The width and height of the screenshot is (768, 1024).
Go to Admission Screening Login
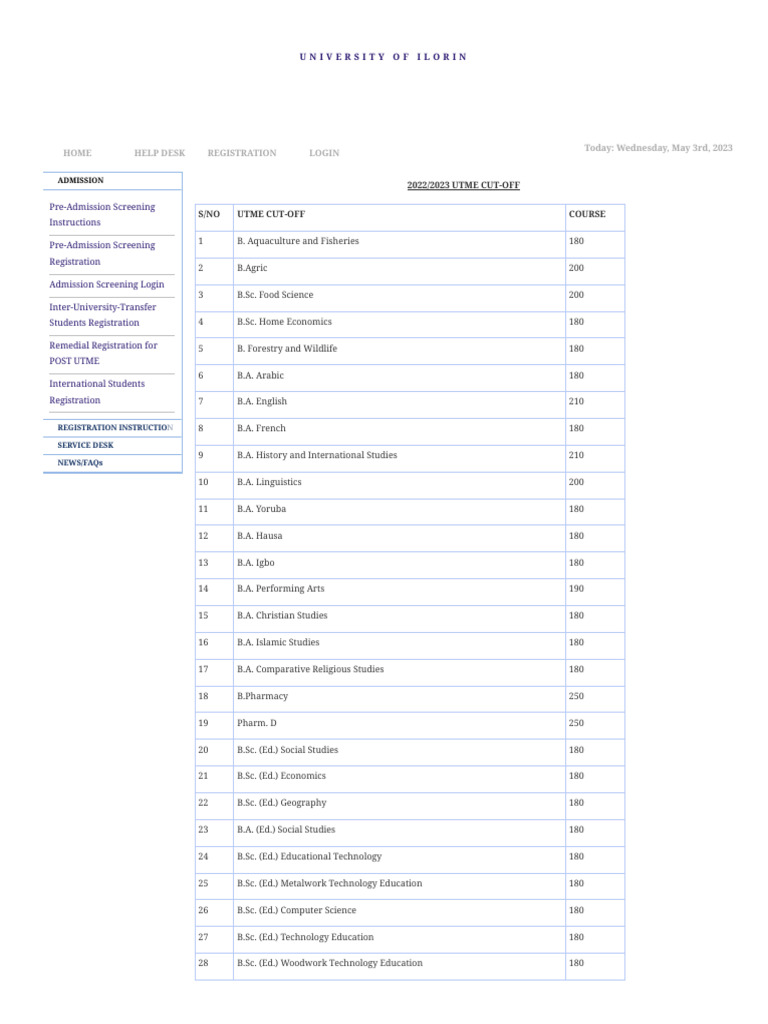(x=107, y=284)
